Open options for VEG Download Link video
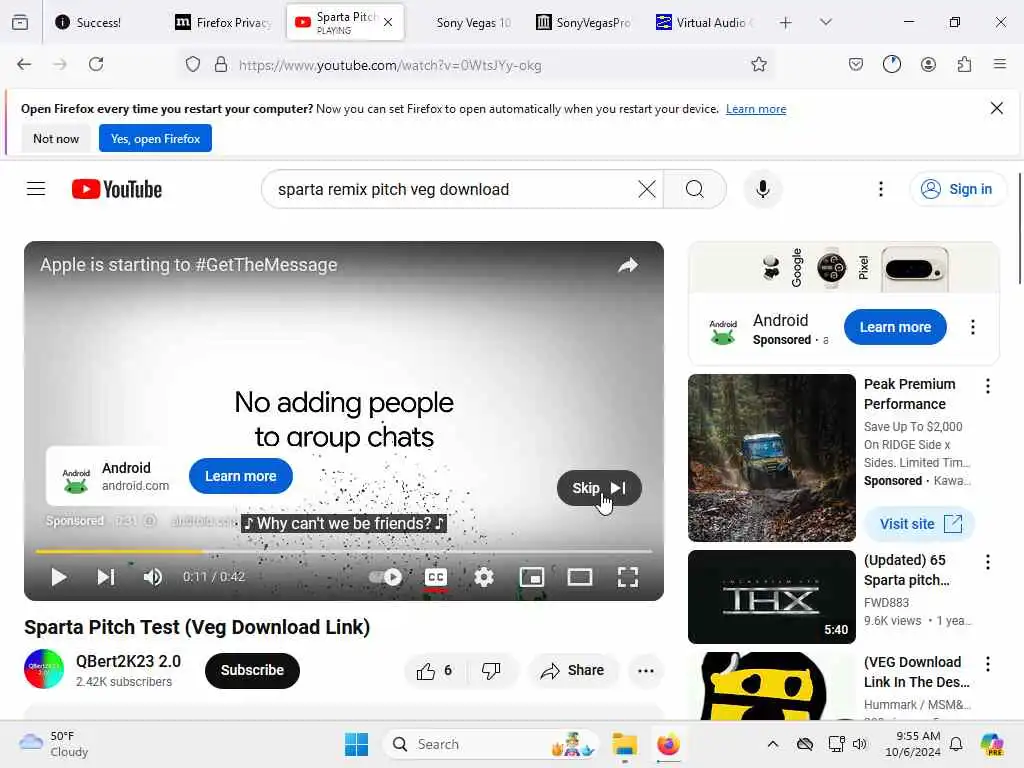The image size is (1024, 768). tap(988, 664)
